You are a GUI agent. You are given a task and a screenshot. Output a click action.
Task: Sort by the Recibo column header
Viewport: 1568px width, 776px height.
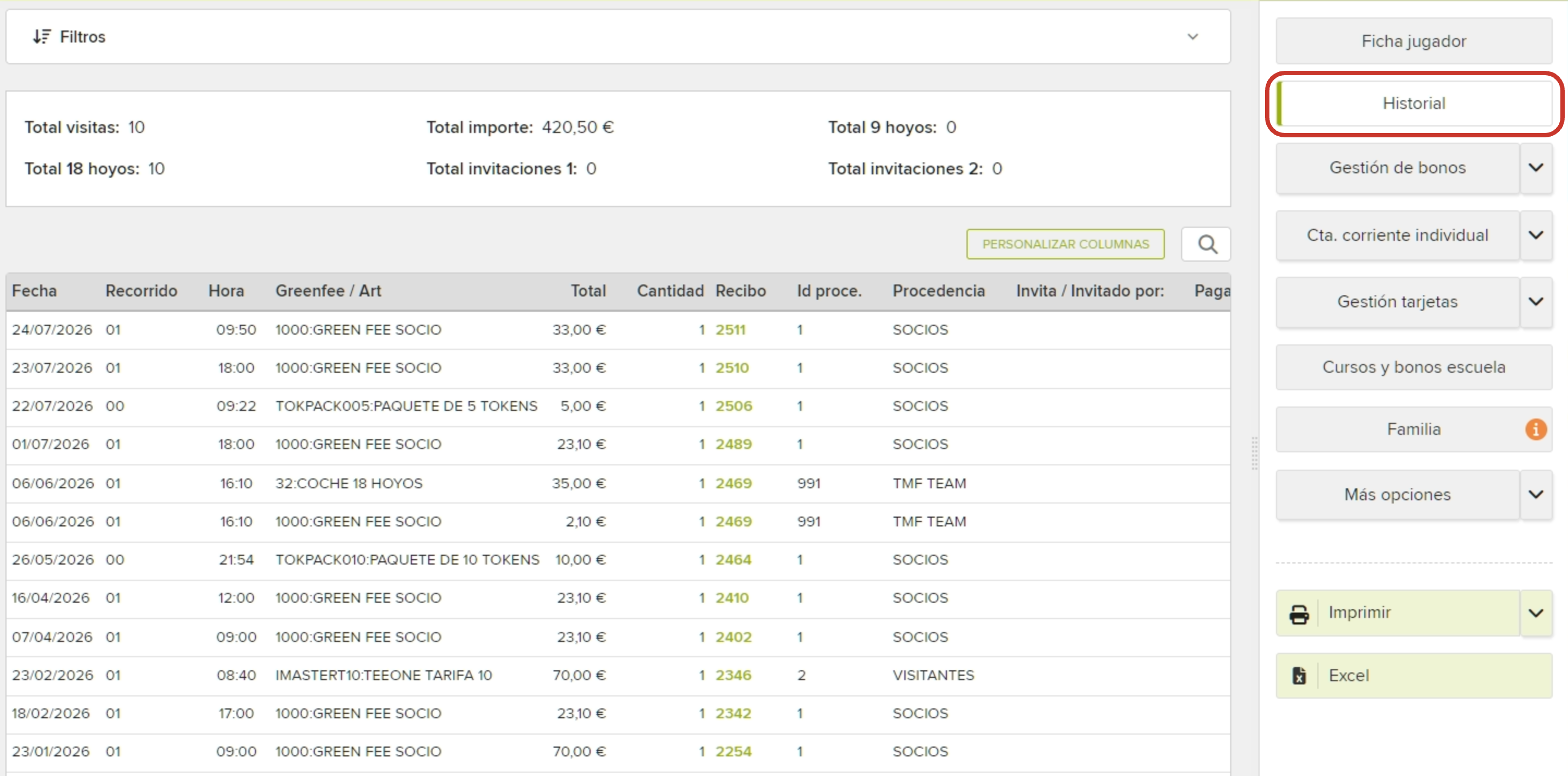[740, 291]
